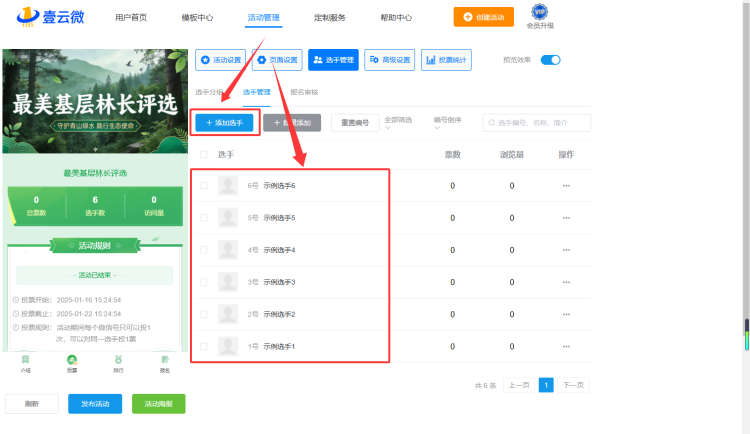Check the select-all box in table header
The image size is (750, 434).
click(204, 155)
